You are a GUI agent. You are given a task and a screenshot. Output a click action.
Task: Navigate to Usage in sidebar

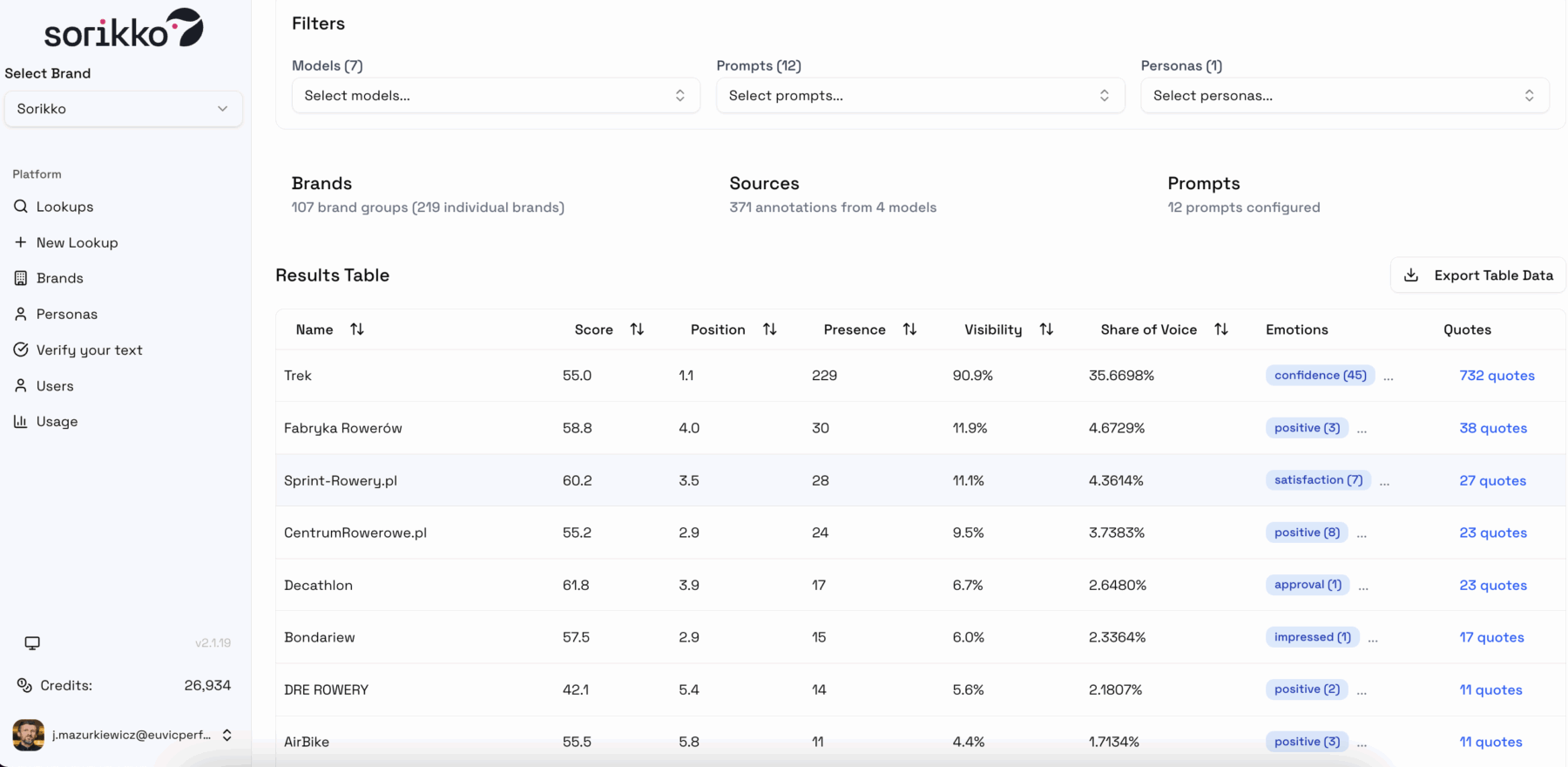click(x=57, y=422)
